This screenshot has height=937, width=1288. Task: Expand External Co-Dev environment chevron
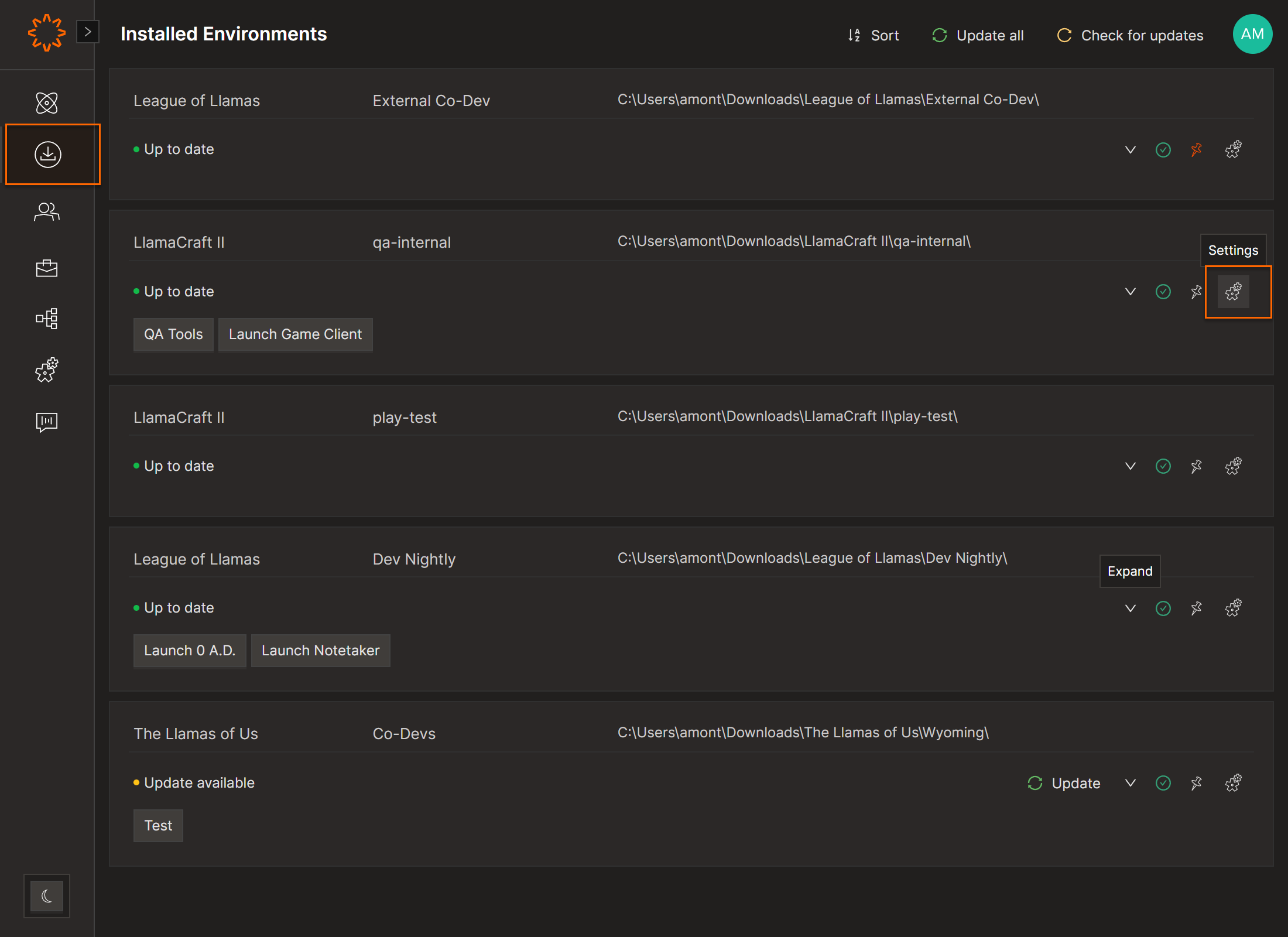coord(1130,150)
